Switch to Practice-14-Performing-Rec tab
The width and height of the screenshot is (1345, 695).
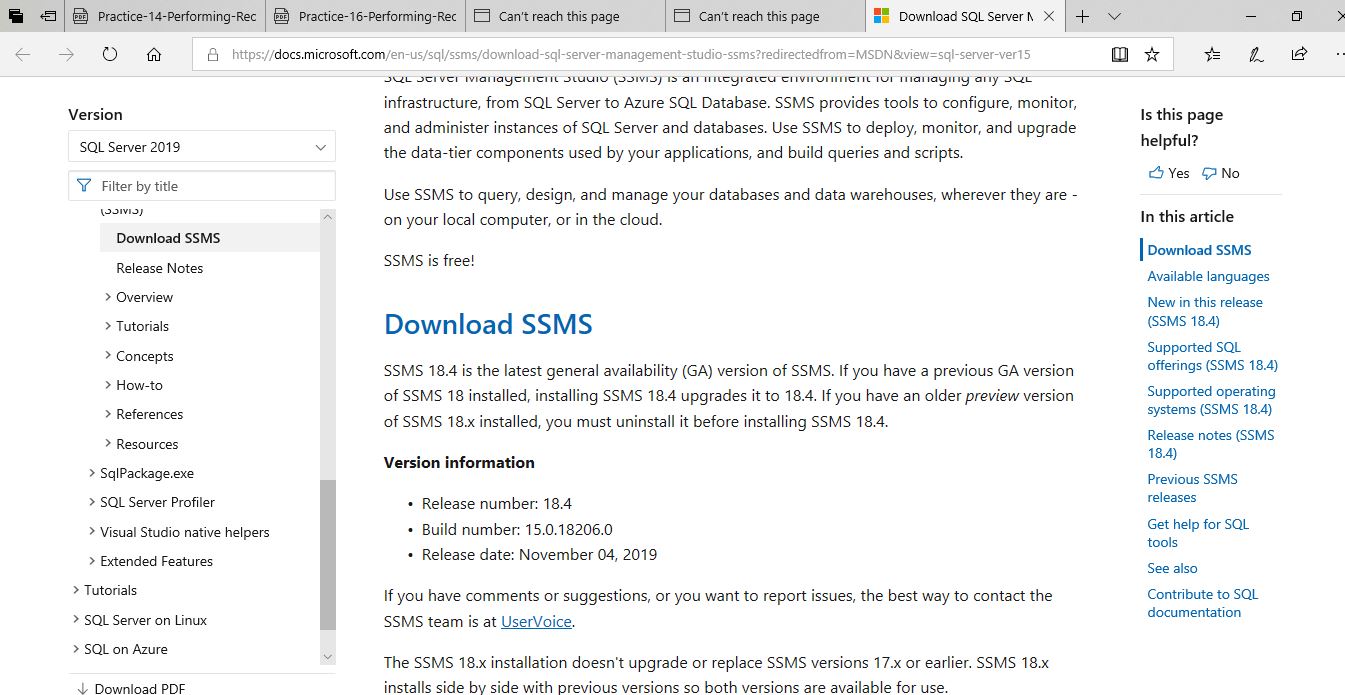(165, 16)
